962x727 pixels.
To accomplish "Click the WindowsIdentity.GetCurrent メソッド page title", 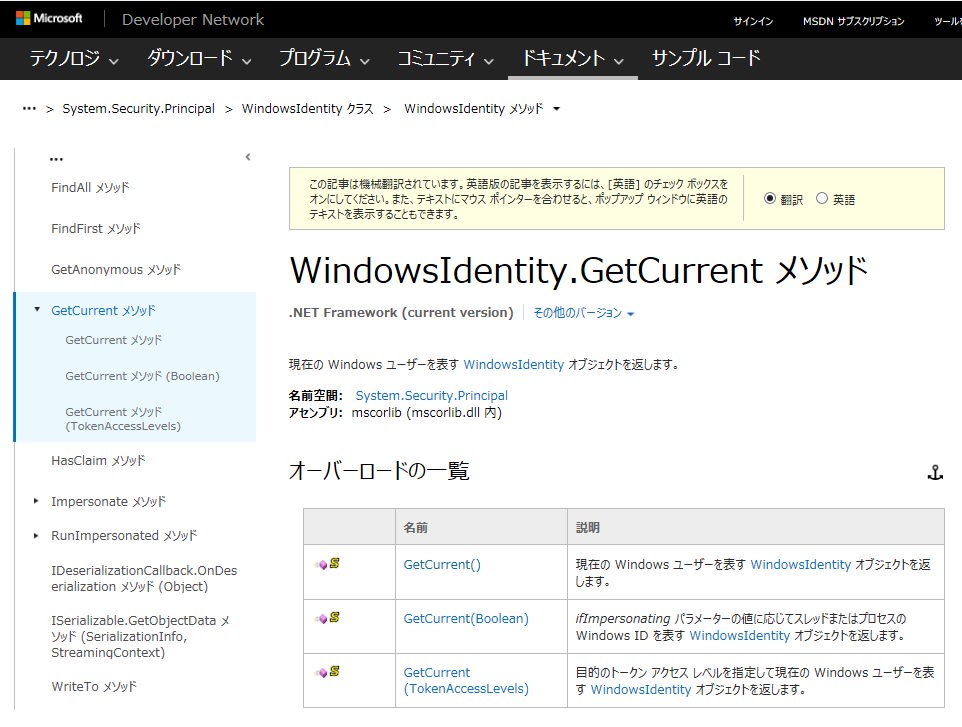I will (579, 271).
